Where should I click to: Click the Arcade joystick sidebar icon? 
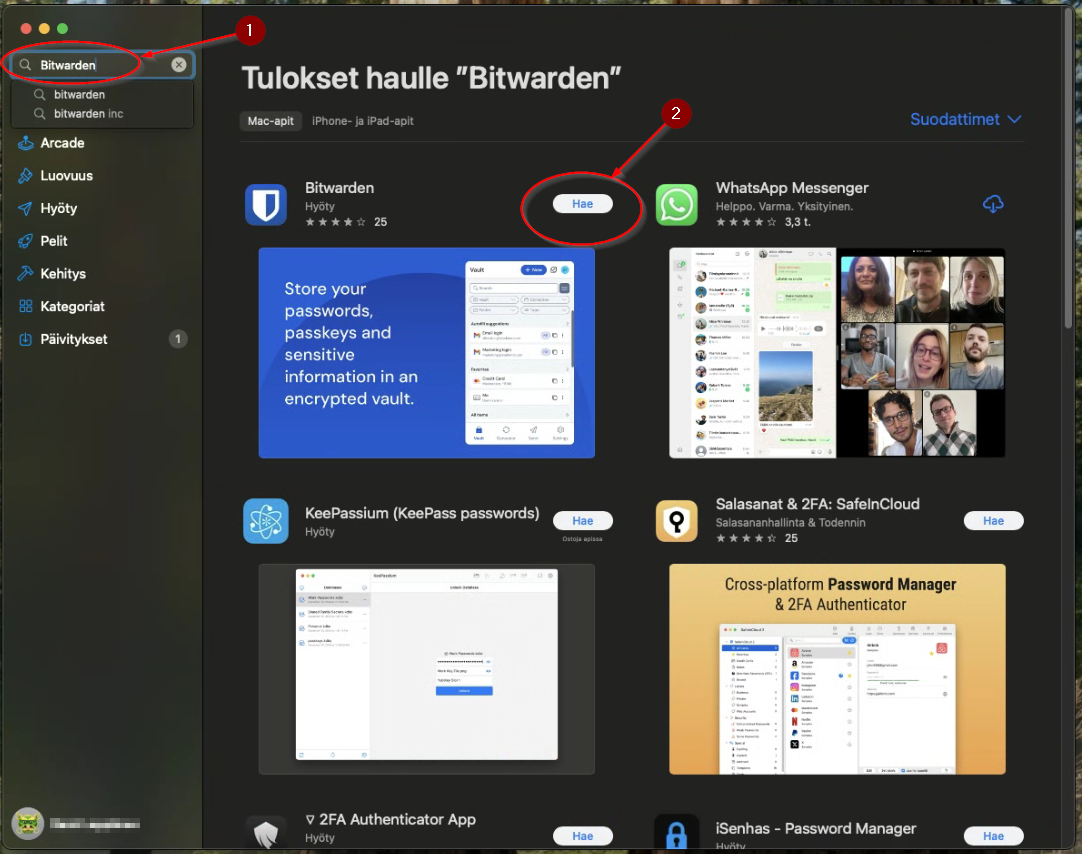(26, 143)
